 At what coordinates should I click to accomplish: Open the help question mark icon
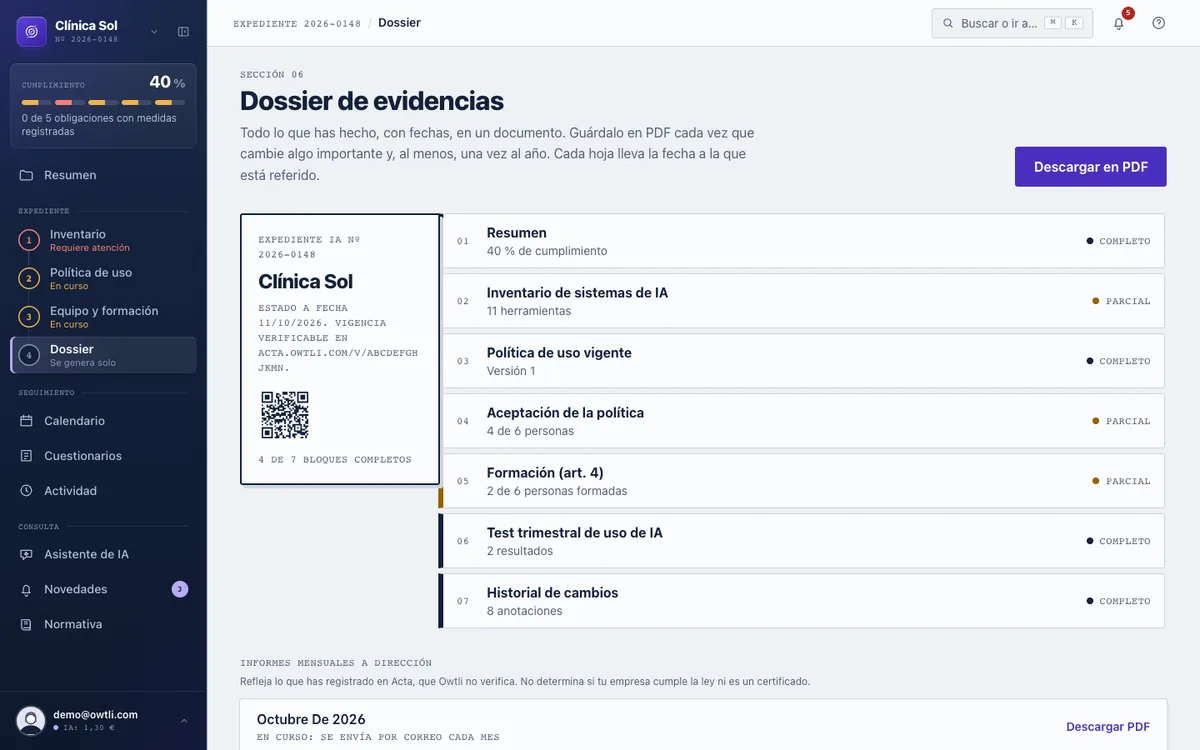(1158, 23)
